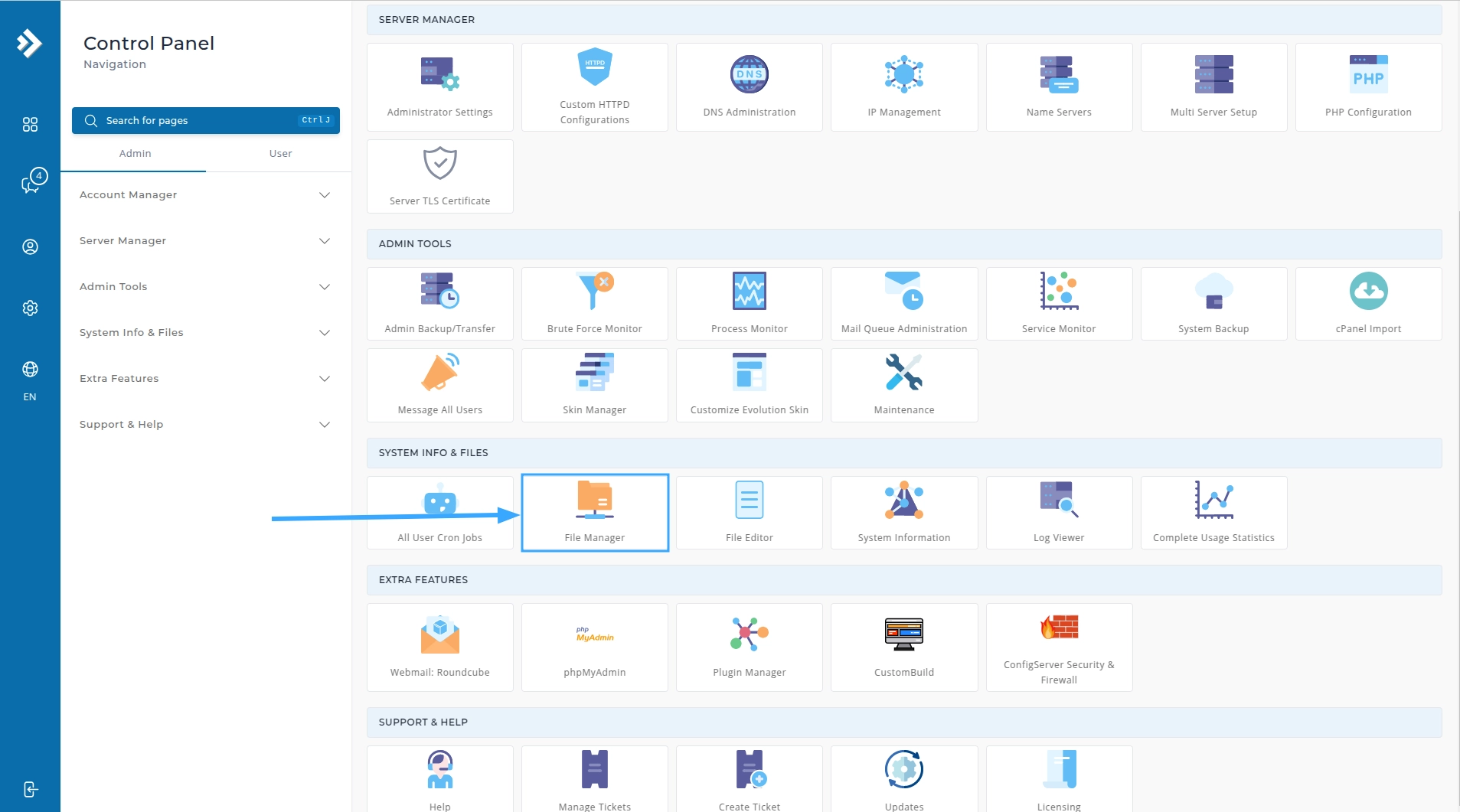The width and height of the screenshot is (1460, 812).
Task: Open File Editor tile
Action: (x=750, y=513)
